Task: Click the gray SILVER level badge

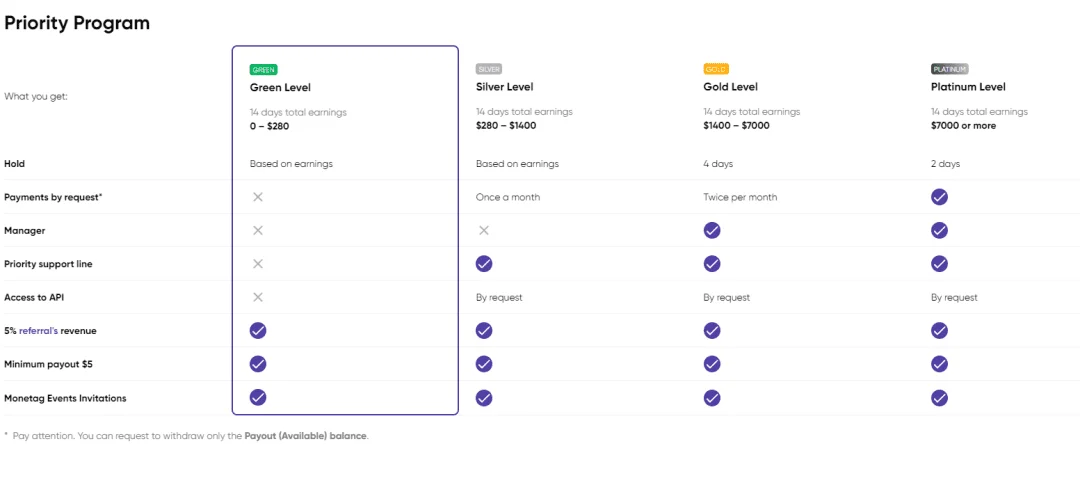Action: (489, 70)
